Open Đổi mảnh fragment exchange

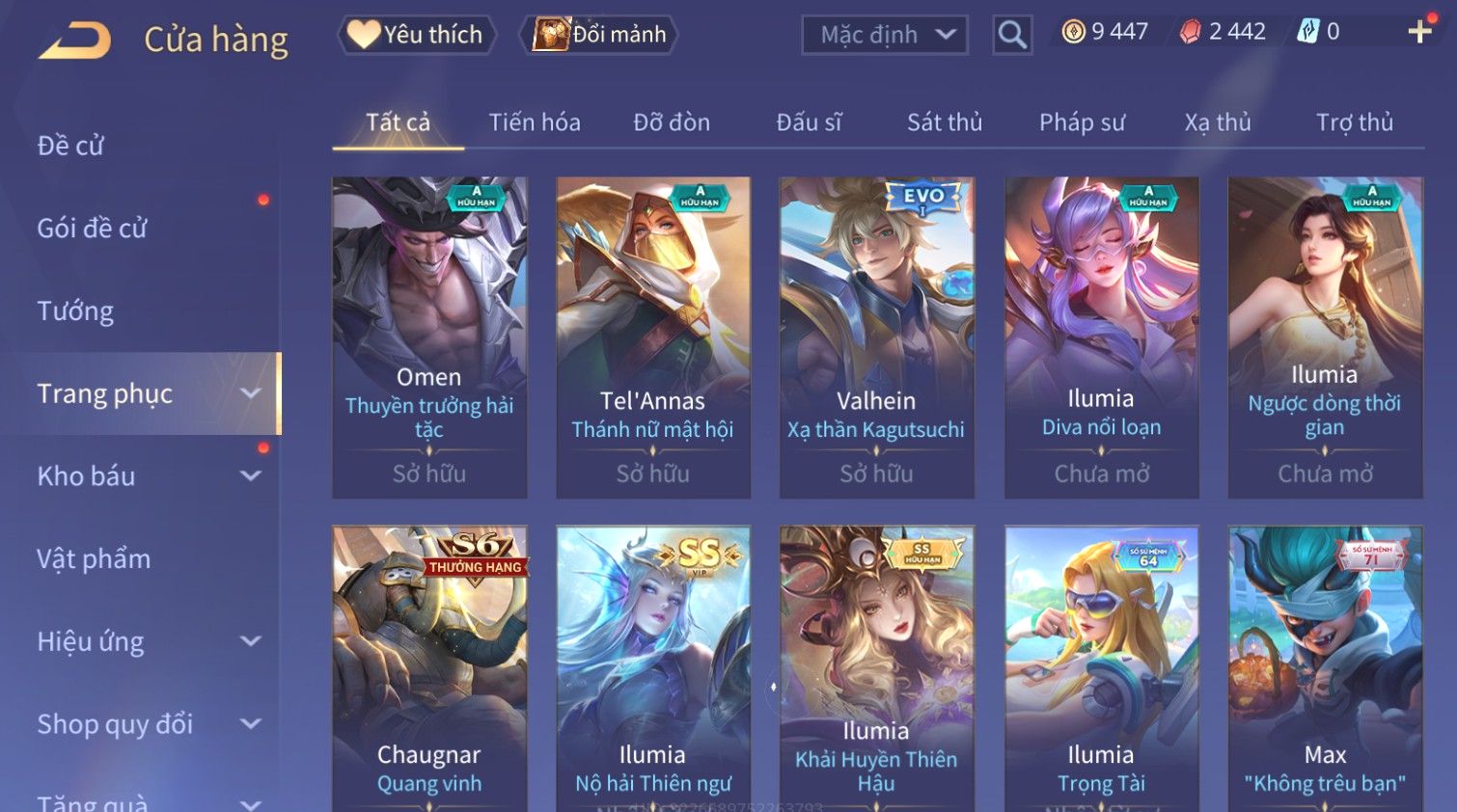(x=599, y=35)
